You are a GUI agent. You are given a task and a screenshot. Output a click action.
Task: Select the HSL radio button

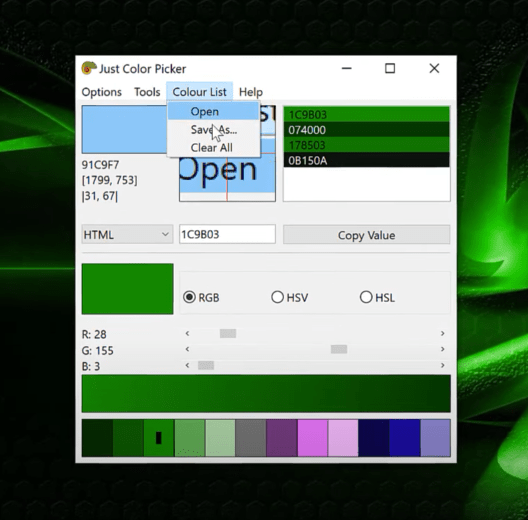tap(366, 297)
